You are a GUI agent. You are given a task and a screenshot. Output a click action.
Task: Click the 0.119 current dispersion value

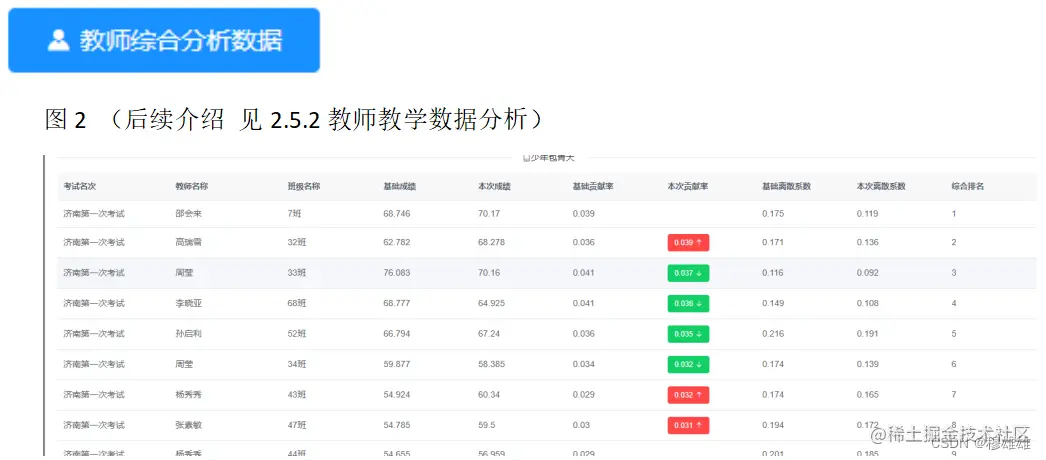point(868,214)
